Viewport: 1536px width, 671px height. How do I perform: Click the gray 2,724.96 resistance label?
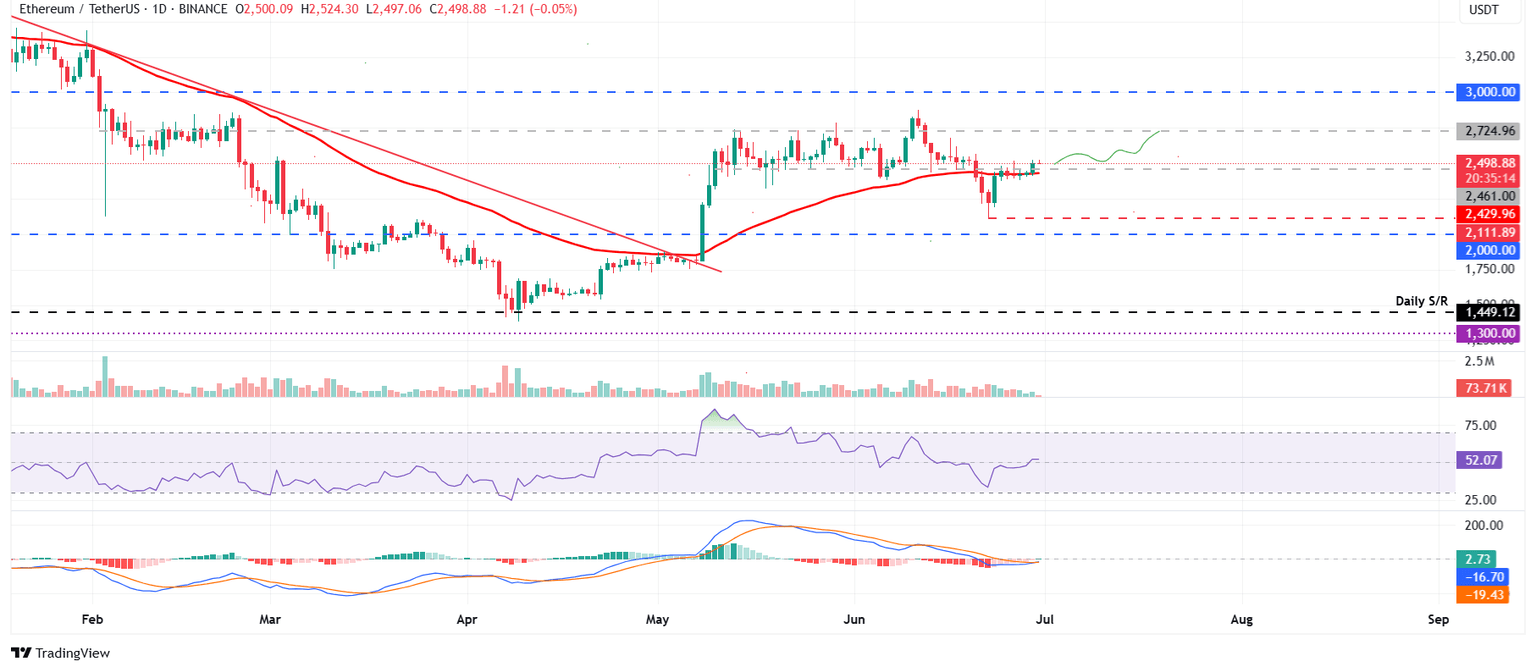click(x=1488, y=130)
